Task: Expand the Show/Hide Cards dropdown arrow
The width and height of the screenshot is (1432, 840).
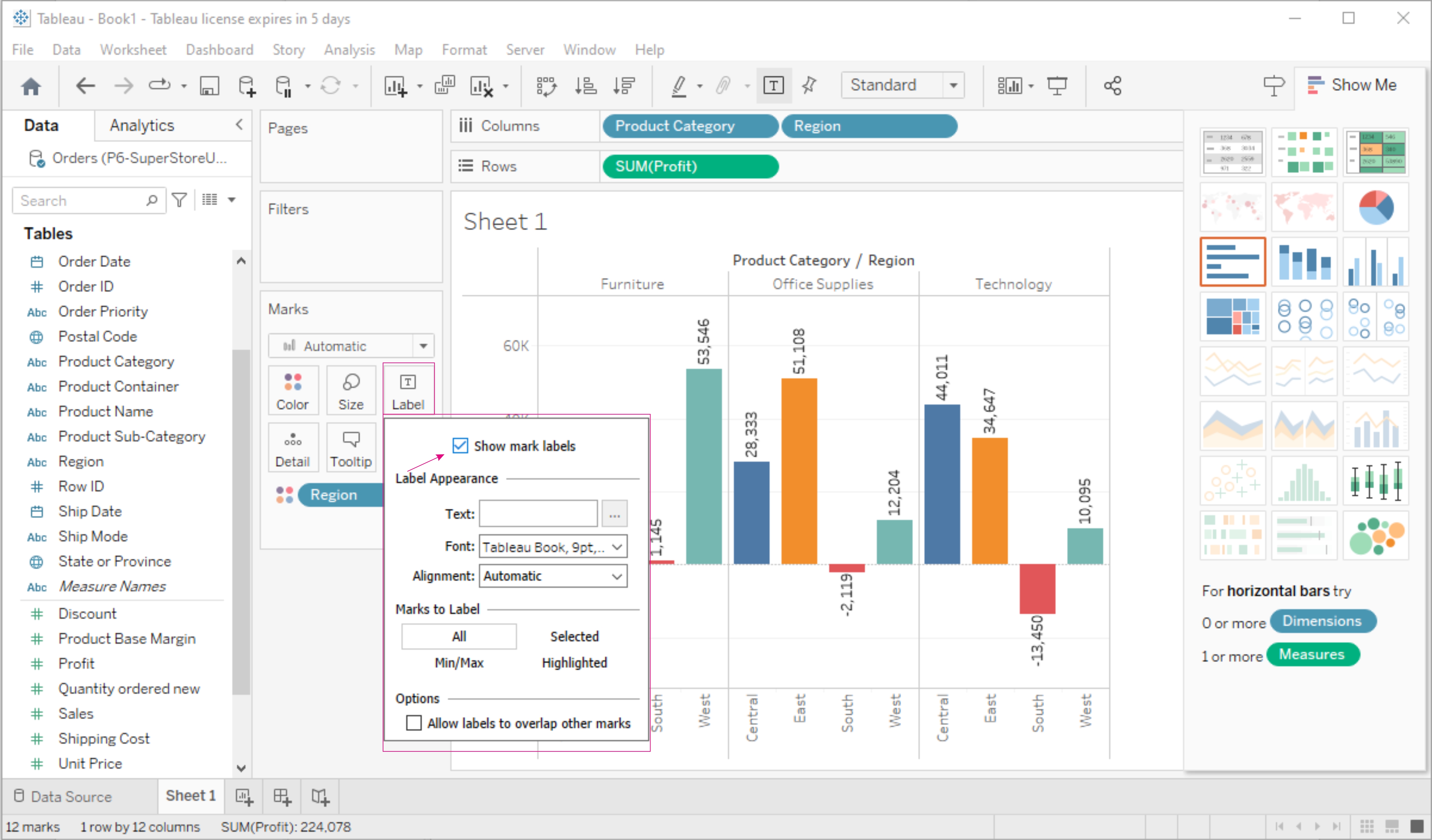Action: pos(1031,86)
